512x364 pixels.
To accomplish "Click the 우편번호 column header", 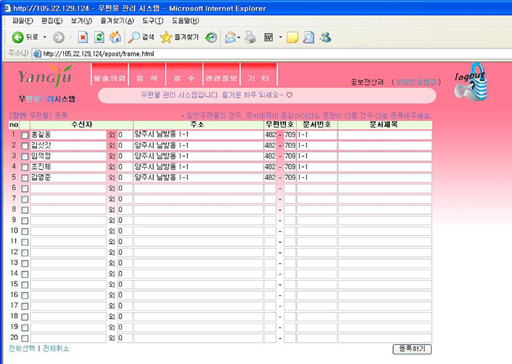I will coord(280,125).
